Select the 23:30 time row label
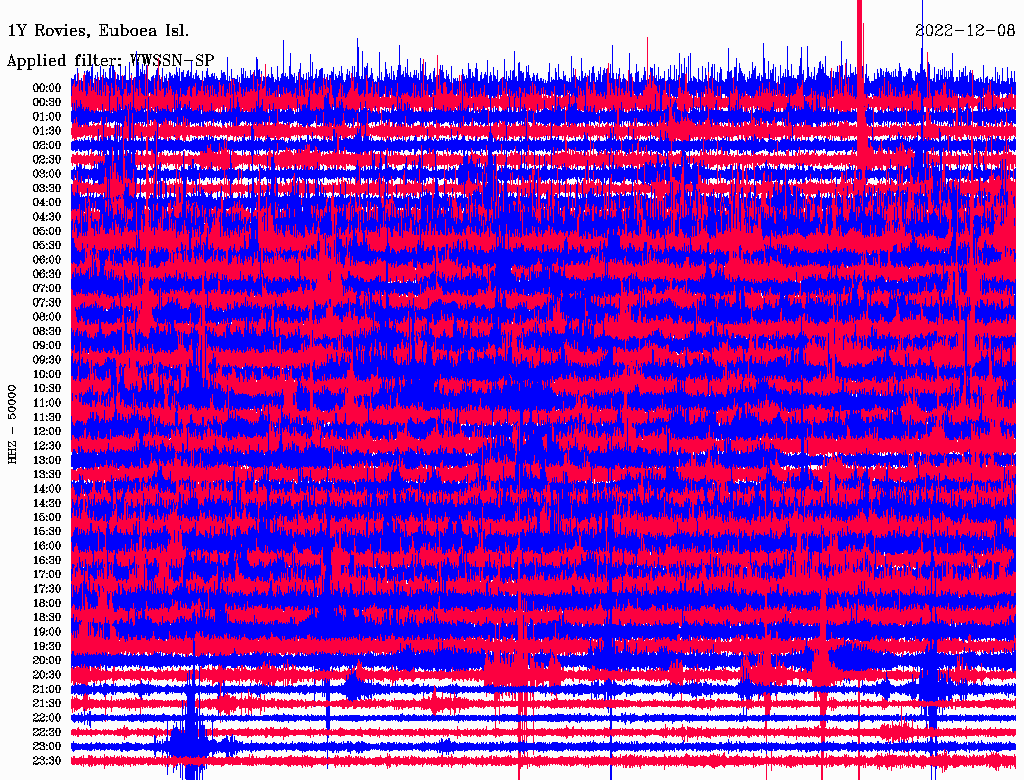 pos(47,761)
